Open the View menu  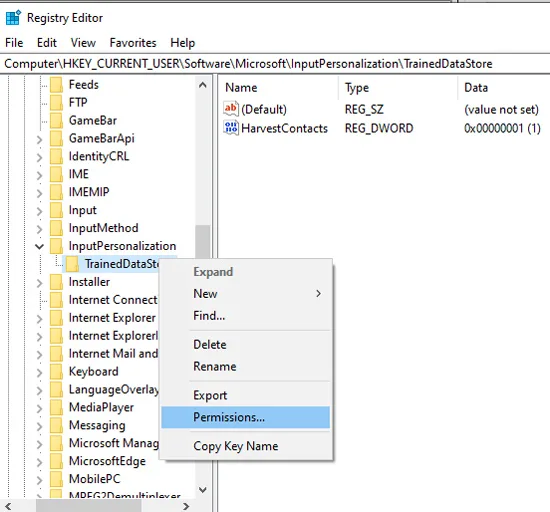[83, 43]
